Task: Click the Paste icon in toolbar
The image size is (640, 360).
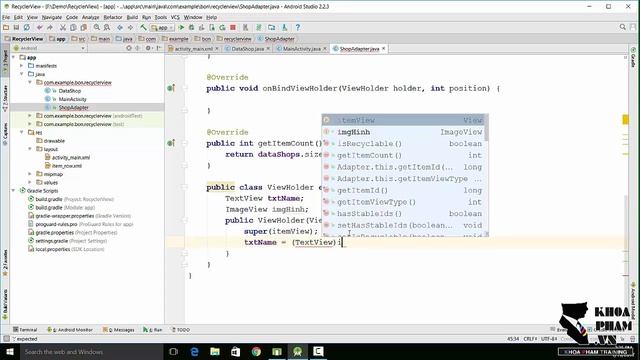Action: pos(84,27)
